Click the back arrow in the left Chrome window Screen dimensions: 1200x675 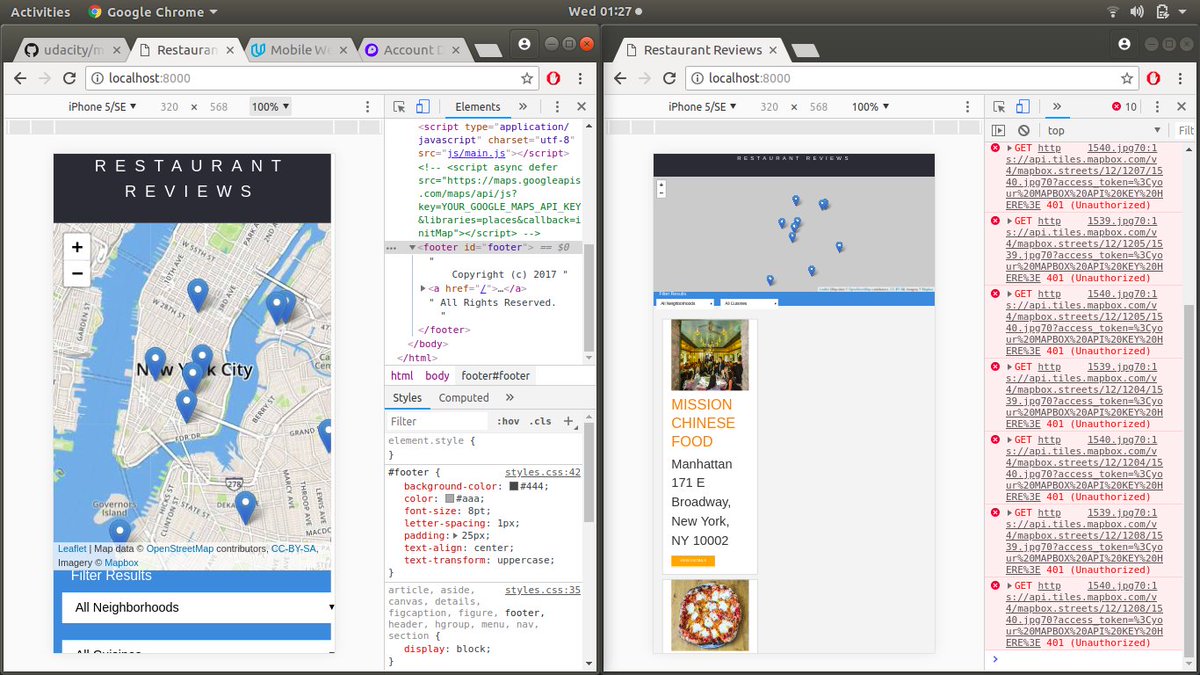[19, 78]
